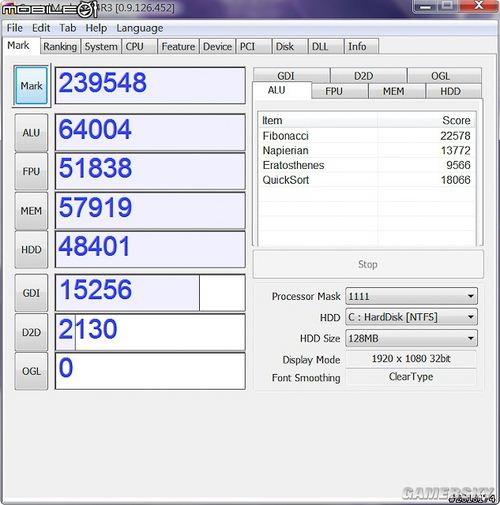The height and width of the screenshot is (505, 500).
Task: Start the FPU test button
Action: click(x=31, y=171)
